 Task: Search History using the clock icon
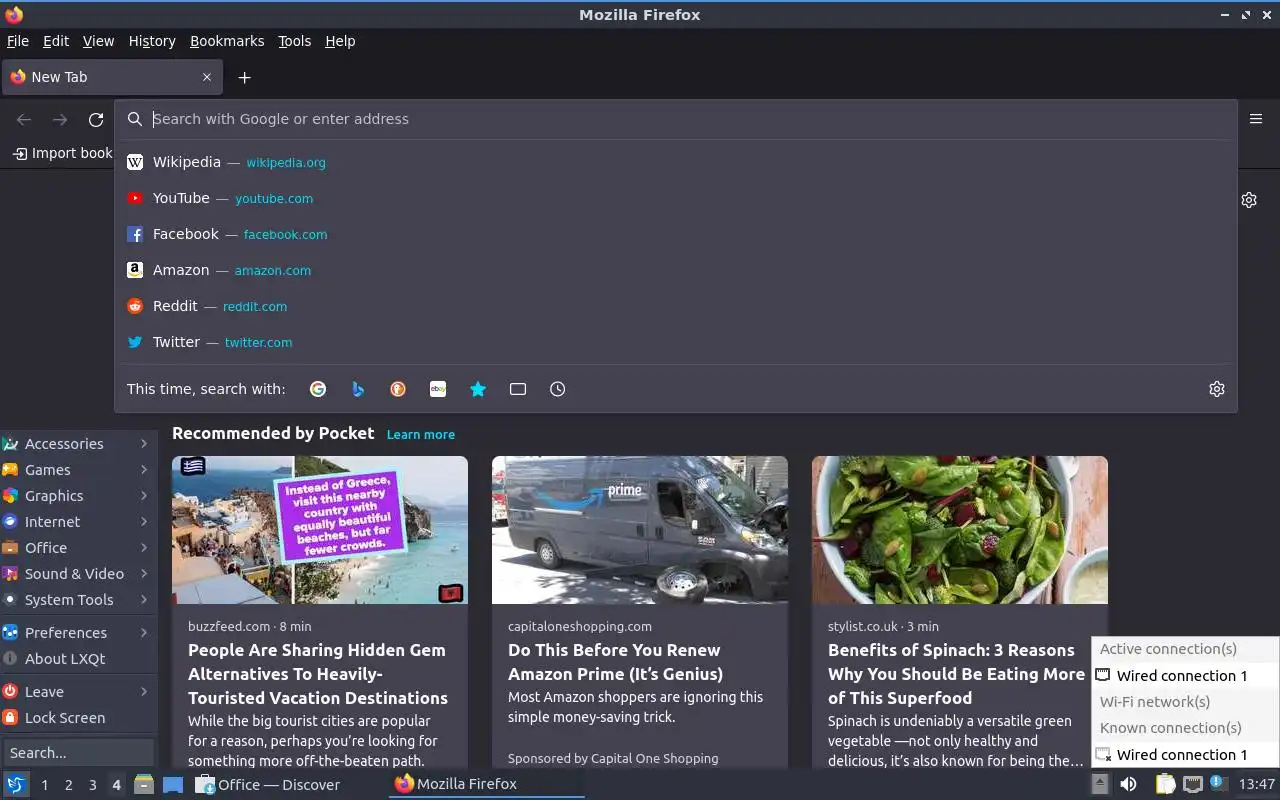(558, 389)
